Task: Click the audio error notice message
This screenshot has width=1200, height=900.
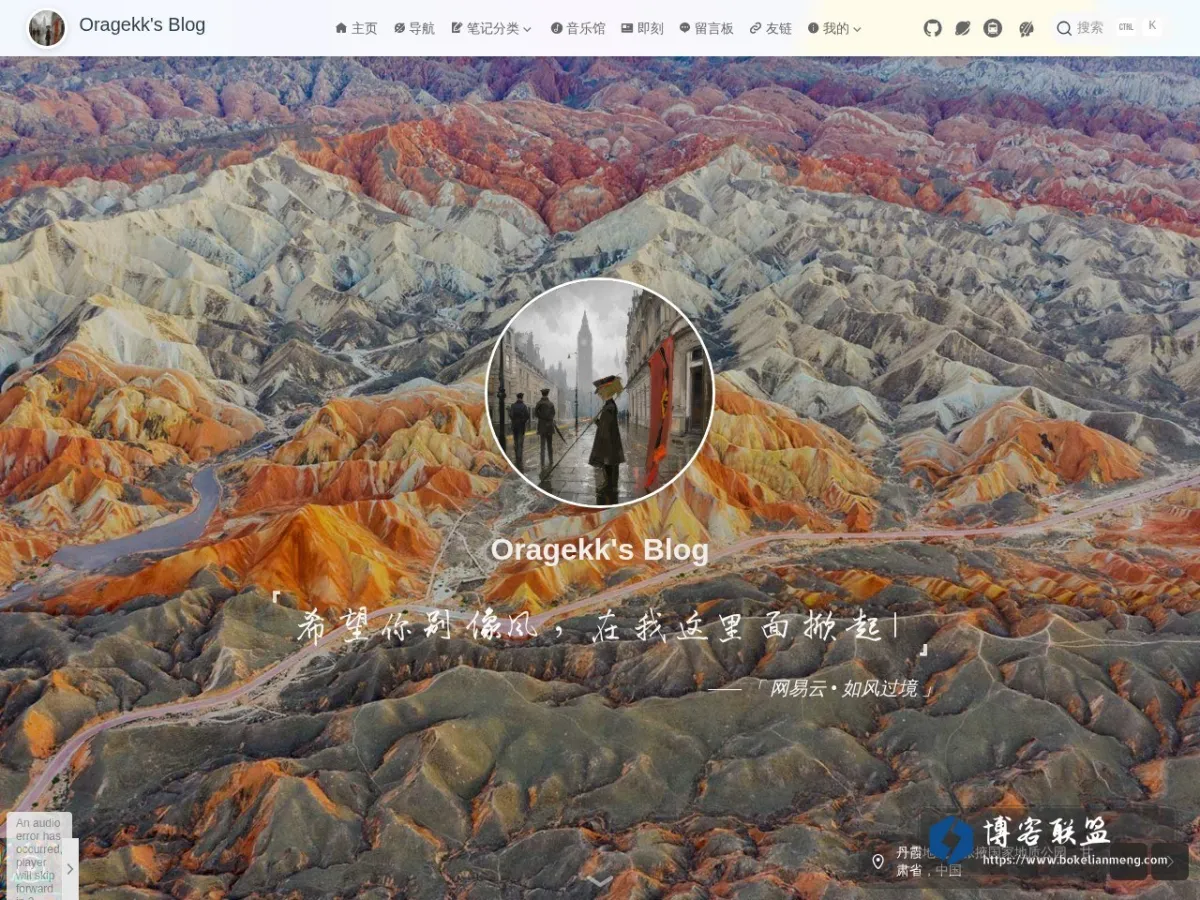Action: (x=39, y=857)
